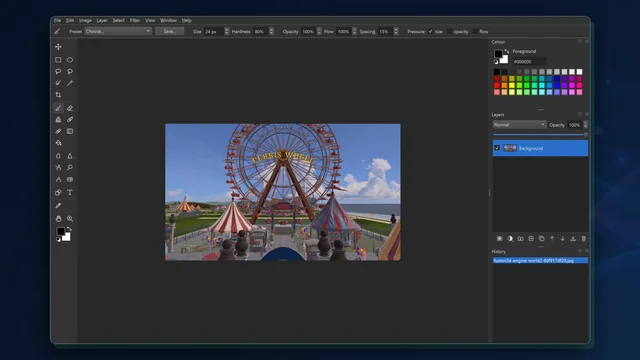The height and width of the screenshot is (360, 640).
Task: Create a new layer group
Action: tap(520, 239)
